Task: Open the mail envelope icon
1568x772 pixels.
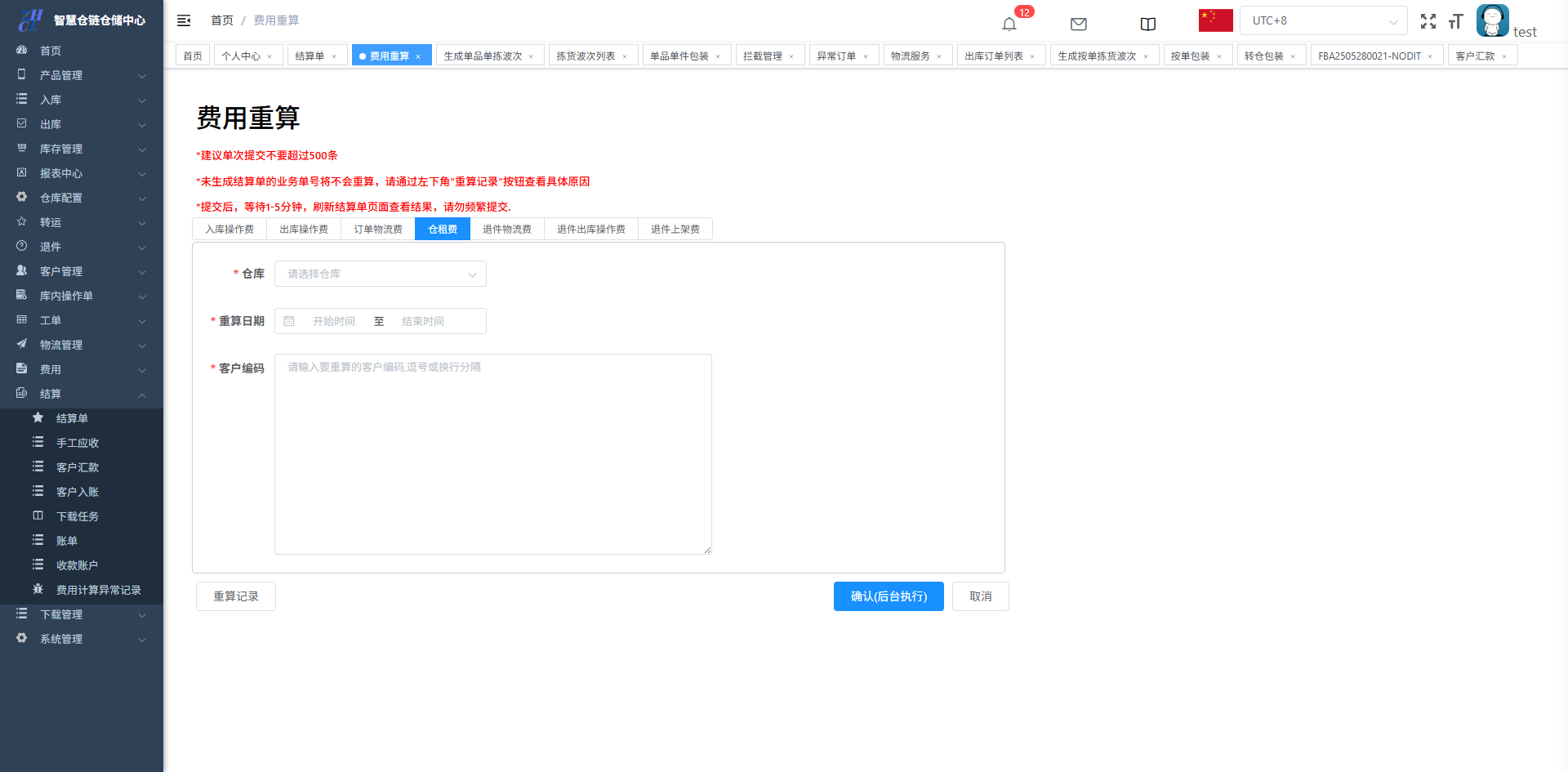Action: (1078, 24)
